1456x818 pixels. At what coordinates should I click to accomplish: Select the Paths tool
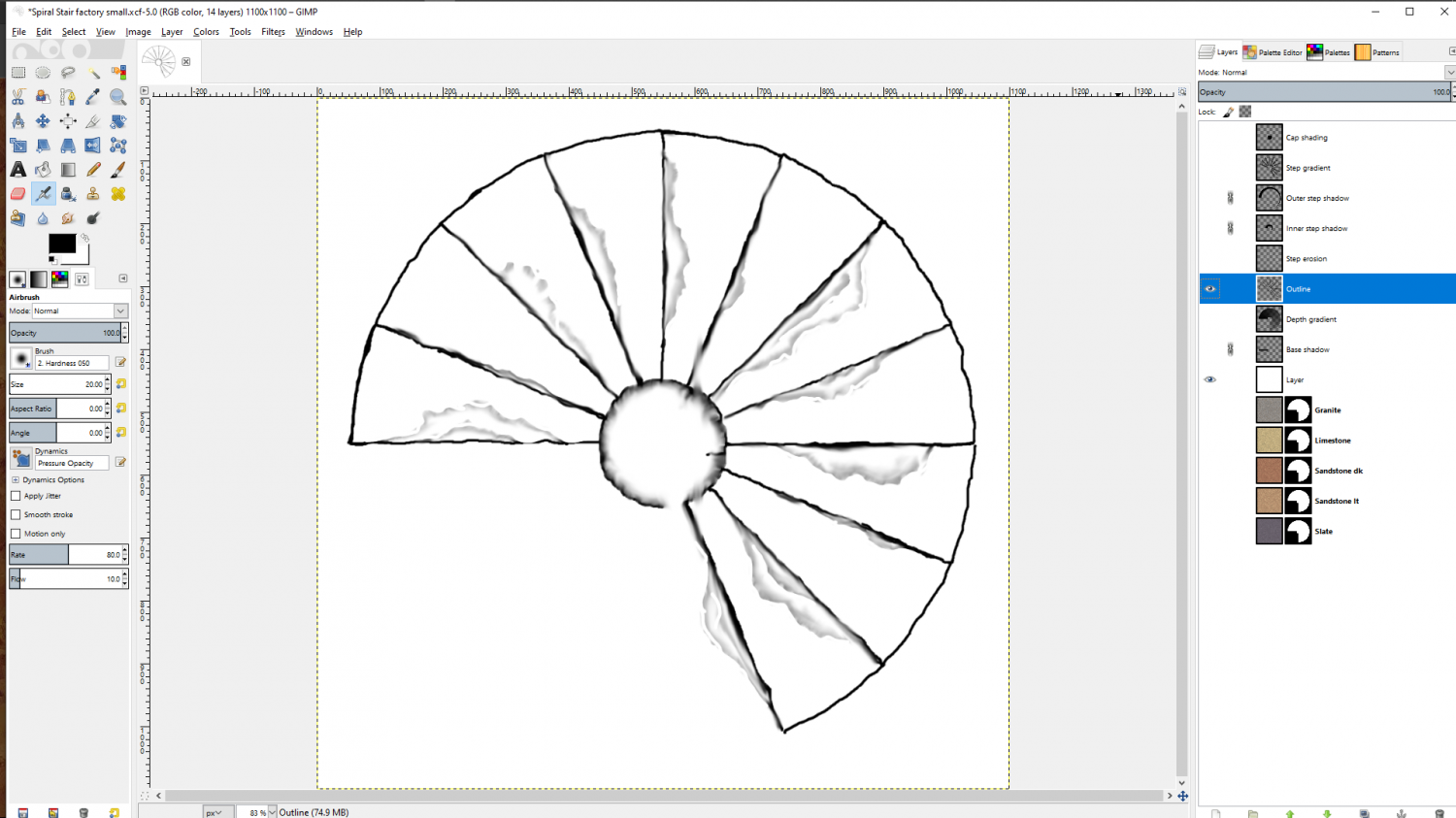tap(68, 97)
